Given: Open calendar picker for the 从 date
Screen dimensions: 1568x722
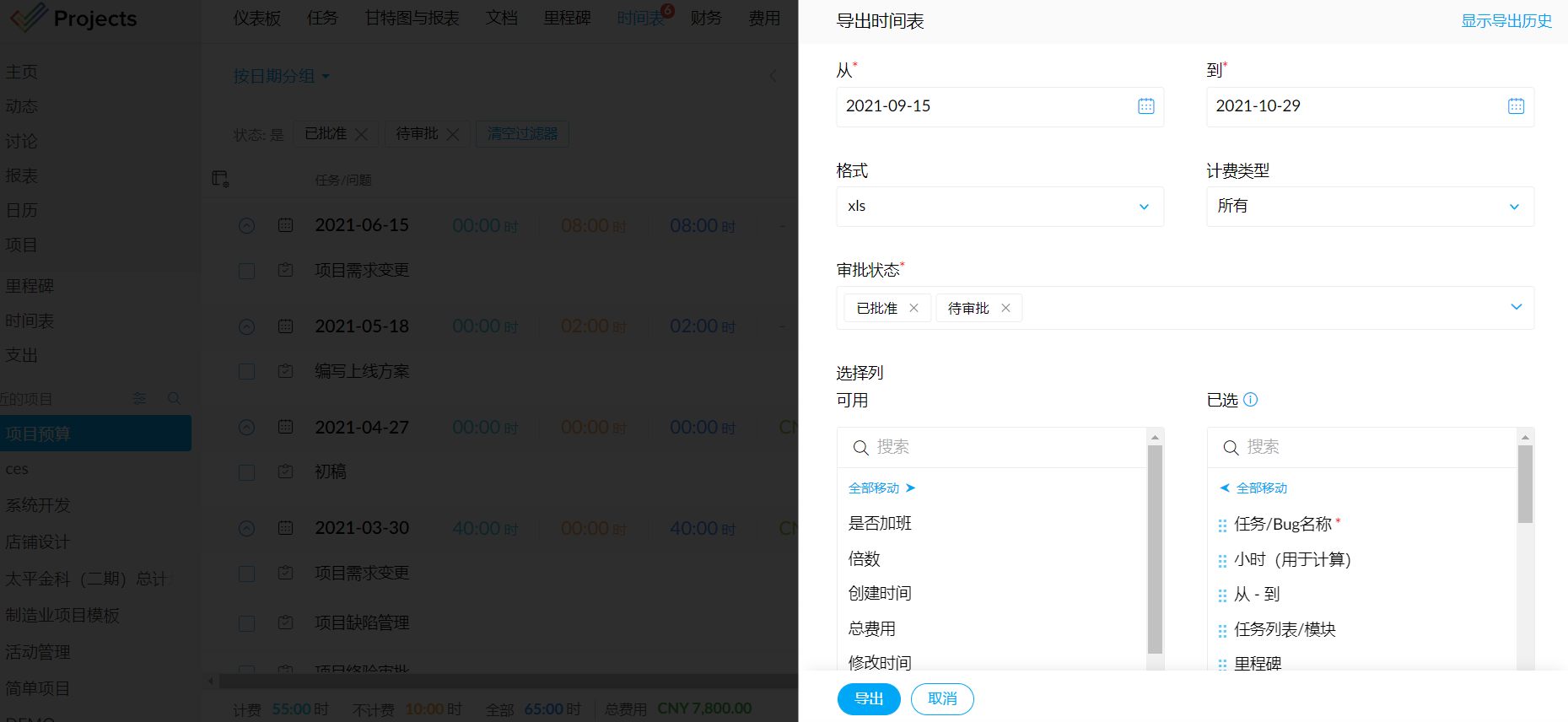Looking at the screenshot, I should (1145, 106).
